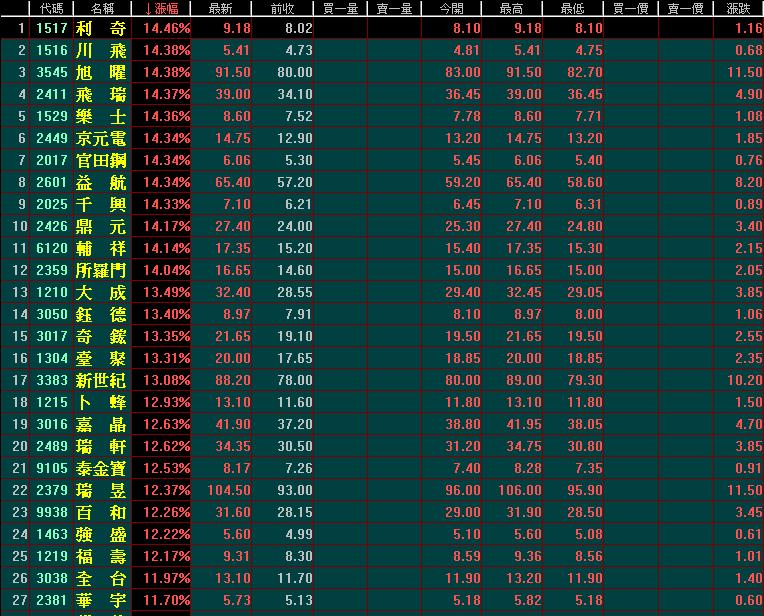Click the 賣一價 column header
This screenshot has height=616, width=764.
(x=686, y=8)
